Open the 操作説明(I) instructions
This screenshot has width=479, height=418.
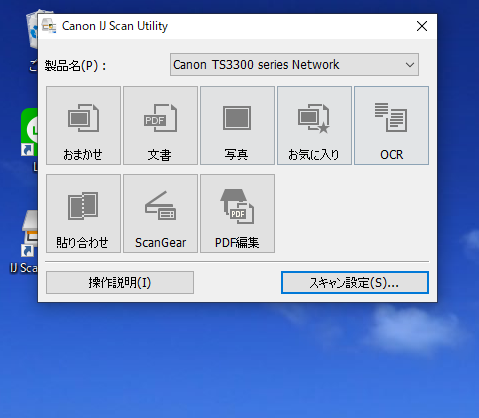(x=120, y=282)
